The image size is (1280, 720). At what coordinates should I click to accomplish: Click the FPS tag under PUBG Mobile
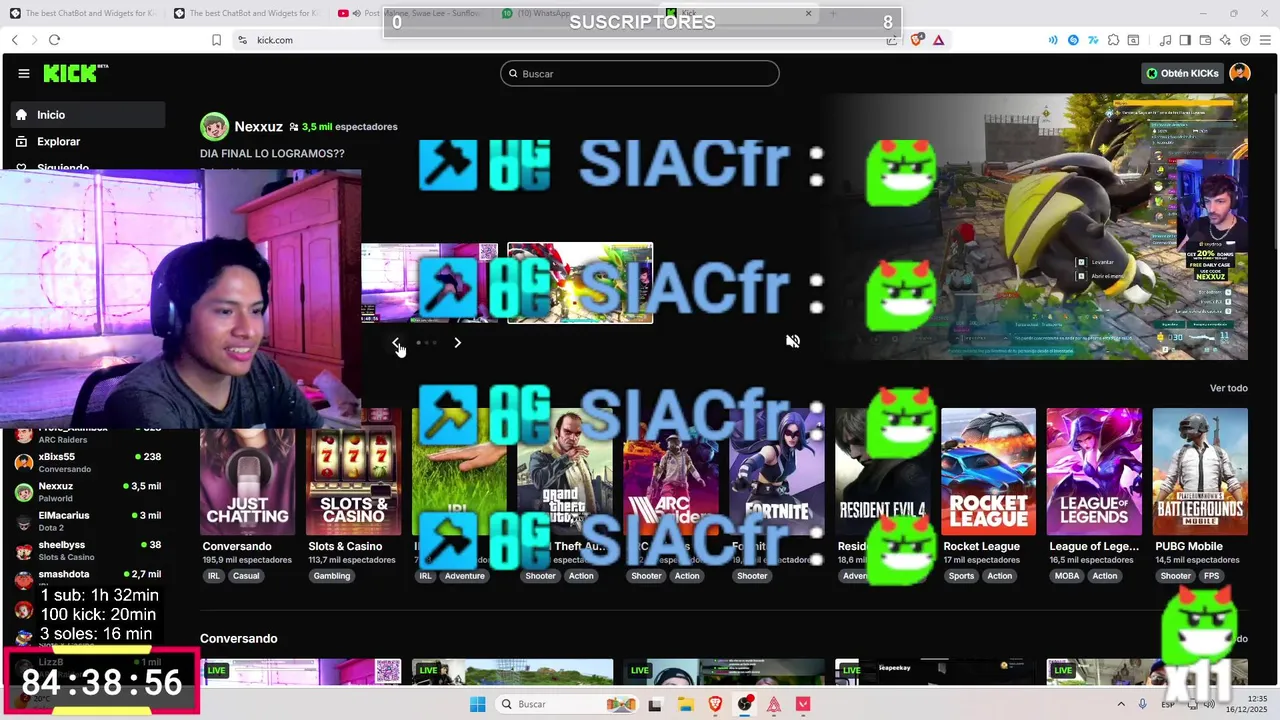pos(1212,576)
